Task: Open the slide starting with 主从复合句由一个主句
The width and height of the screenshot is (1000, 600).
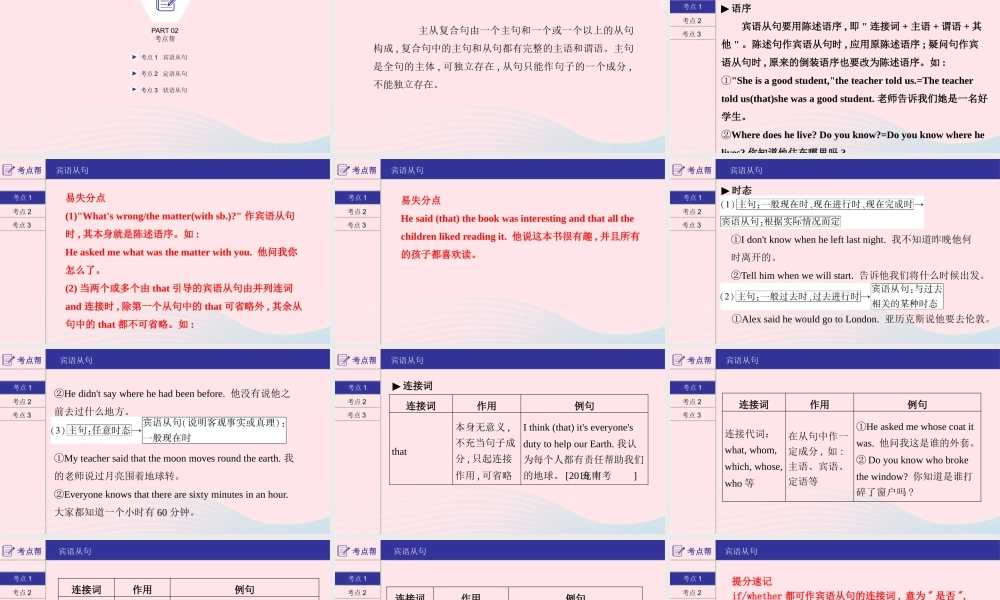Action: point(500,77)
